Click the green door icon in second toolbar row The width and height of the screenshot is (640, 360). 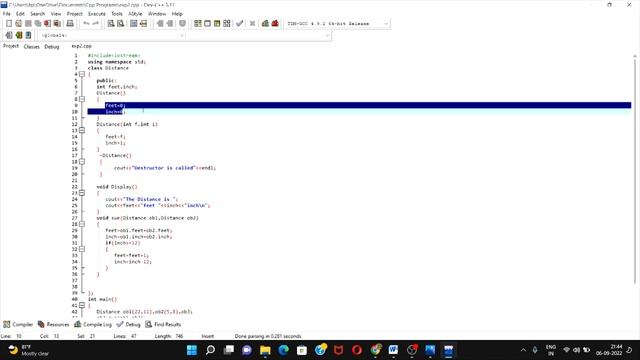coord(19,36)
